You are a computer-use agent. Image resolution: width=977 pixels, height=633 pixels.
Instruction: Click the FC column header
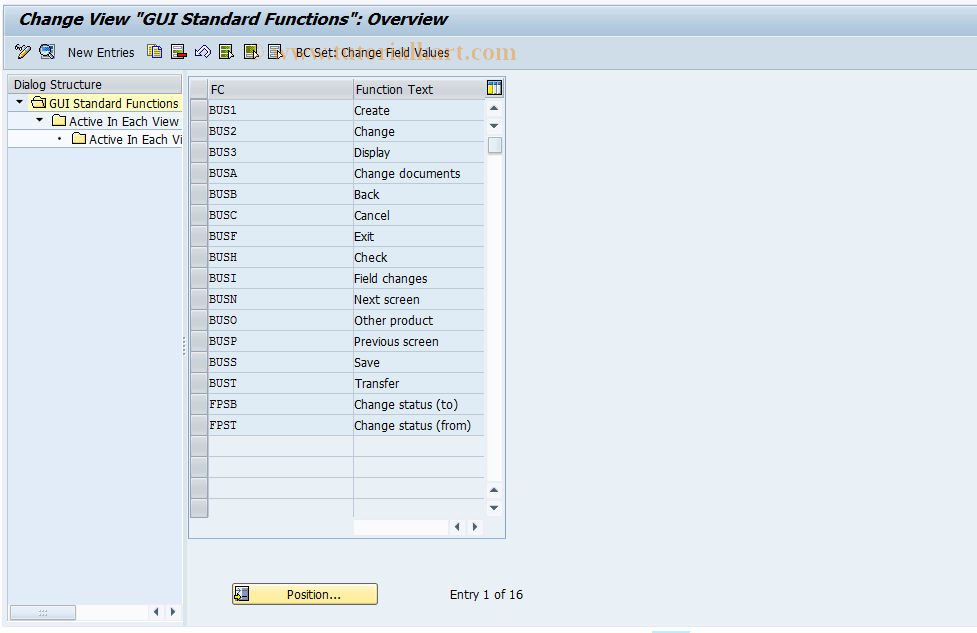point(280,89)
